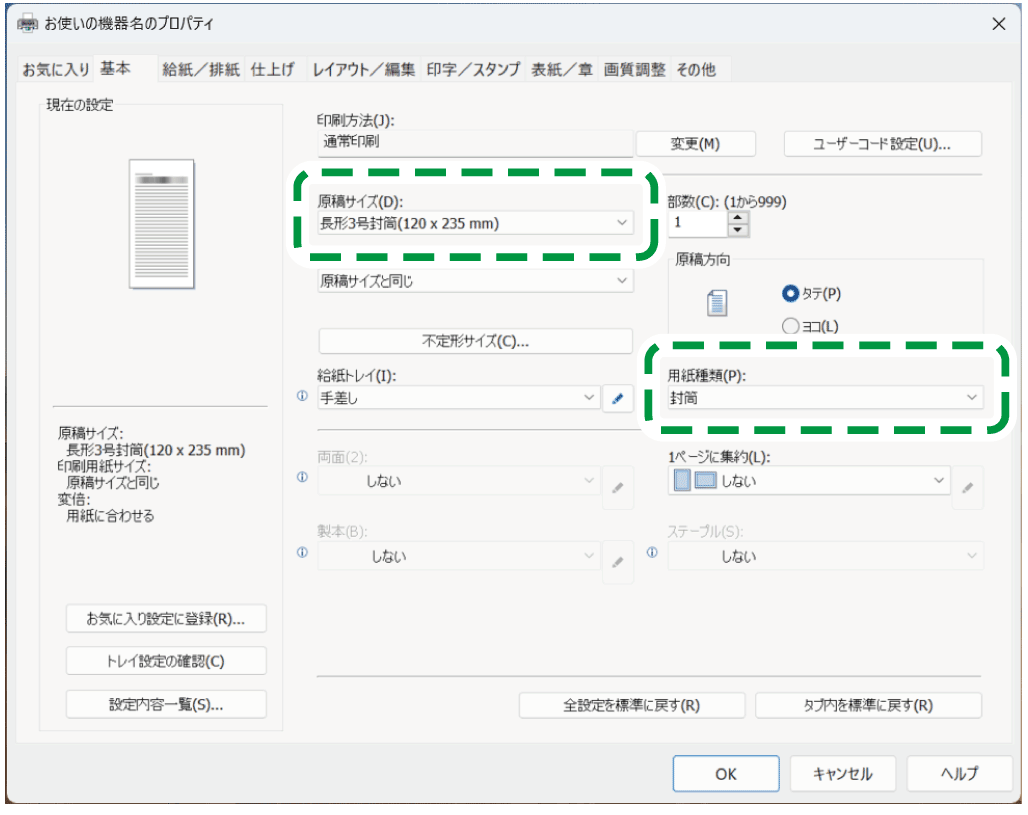Screen dimensions: 1028x815
Task: Increase copies with the 部数 up arrow
Action: (x=738, y=216)
